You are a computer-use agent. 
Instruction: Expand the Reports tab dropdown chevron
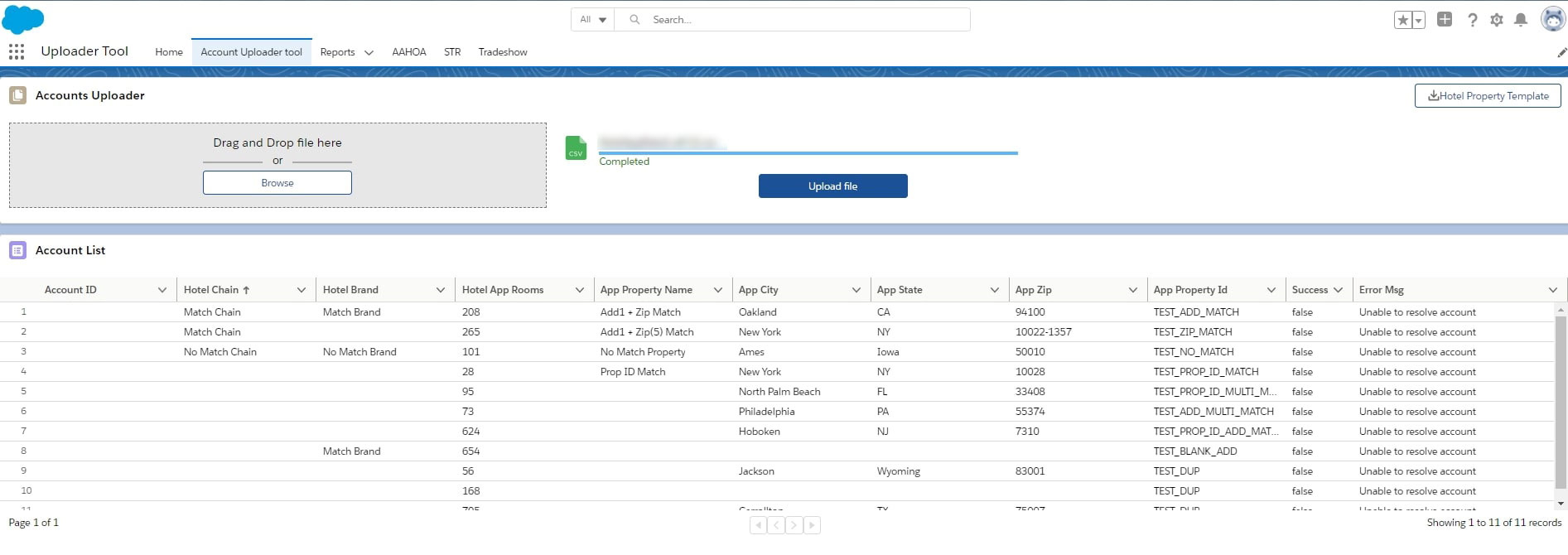click(x=369, y=52)
